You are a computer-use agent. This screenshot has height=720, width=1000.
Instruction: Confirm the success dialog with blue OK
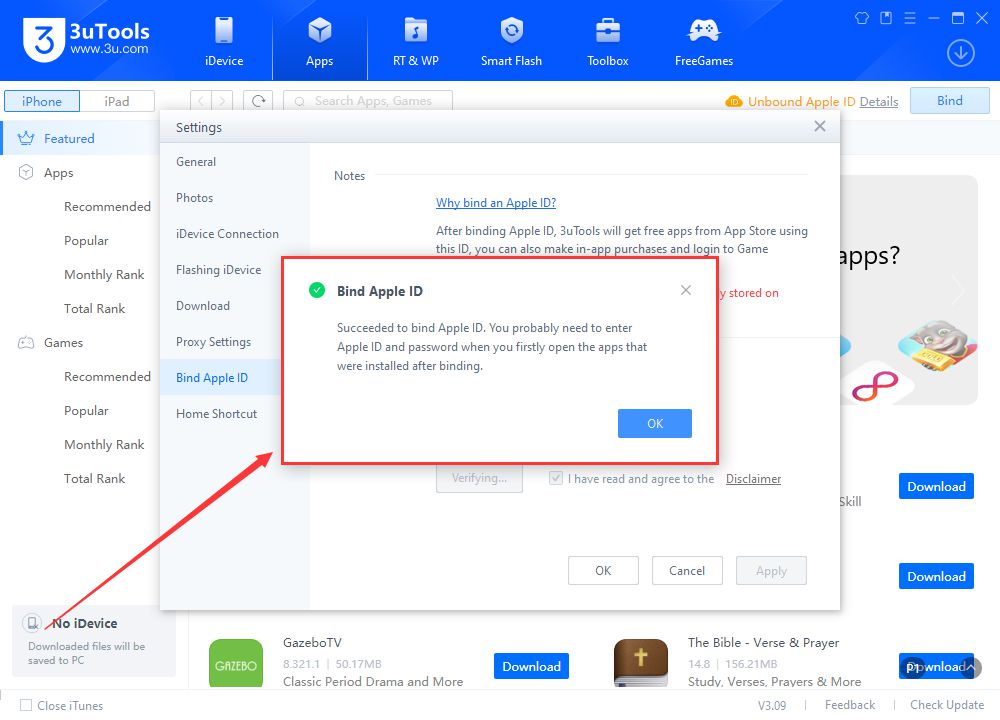tap(654, 423)
